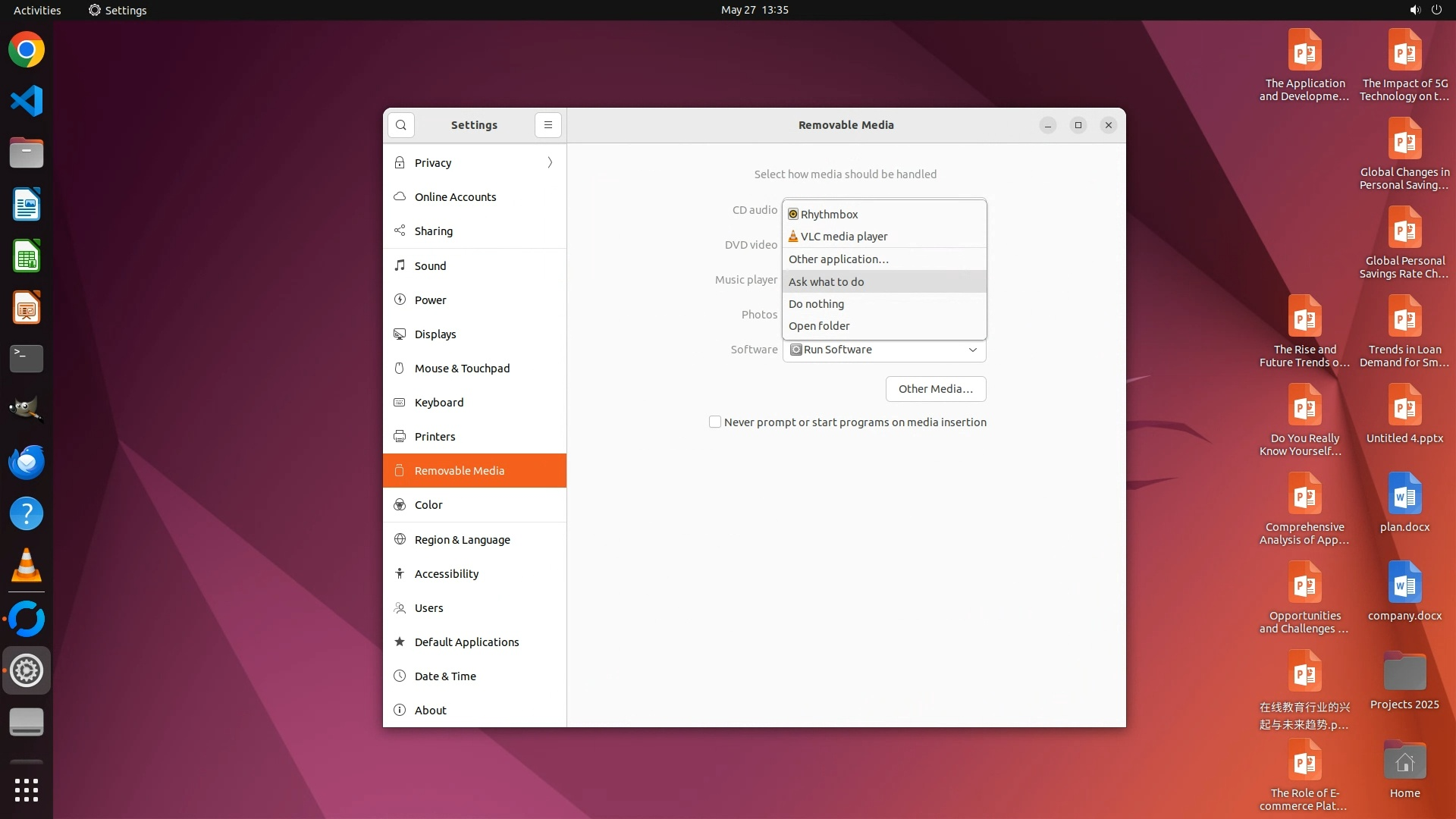
Task: Choose Other application… entry
Action: pos(838,259)
